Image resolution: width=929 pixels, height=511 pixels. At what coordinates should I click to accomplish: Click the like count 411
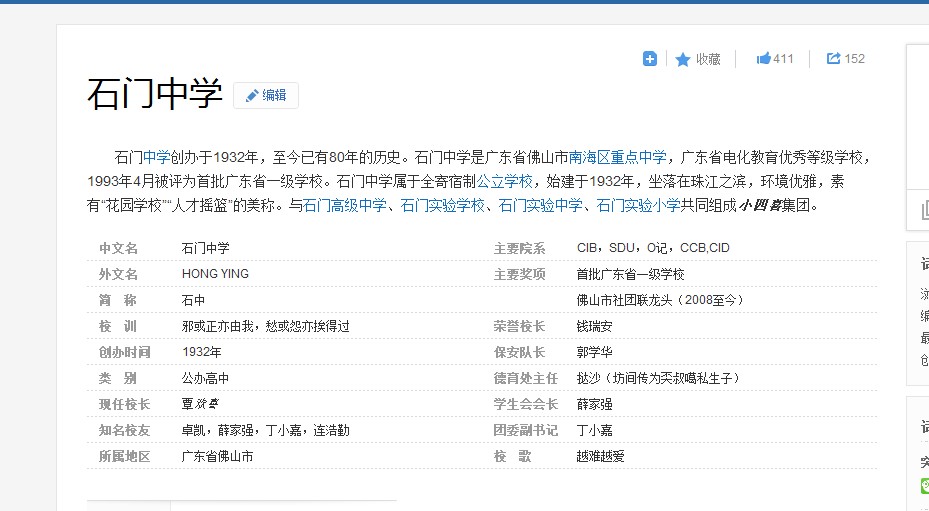point(783,59)
